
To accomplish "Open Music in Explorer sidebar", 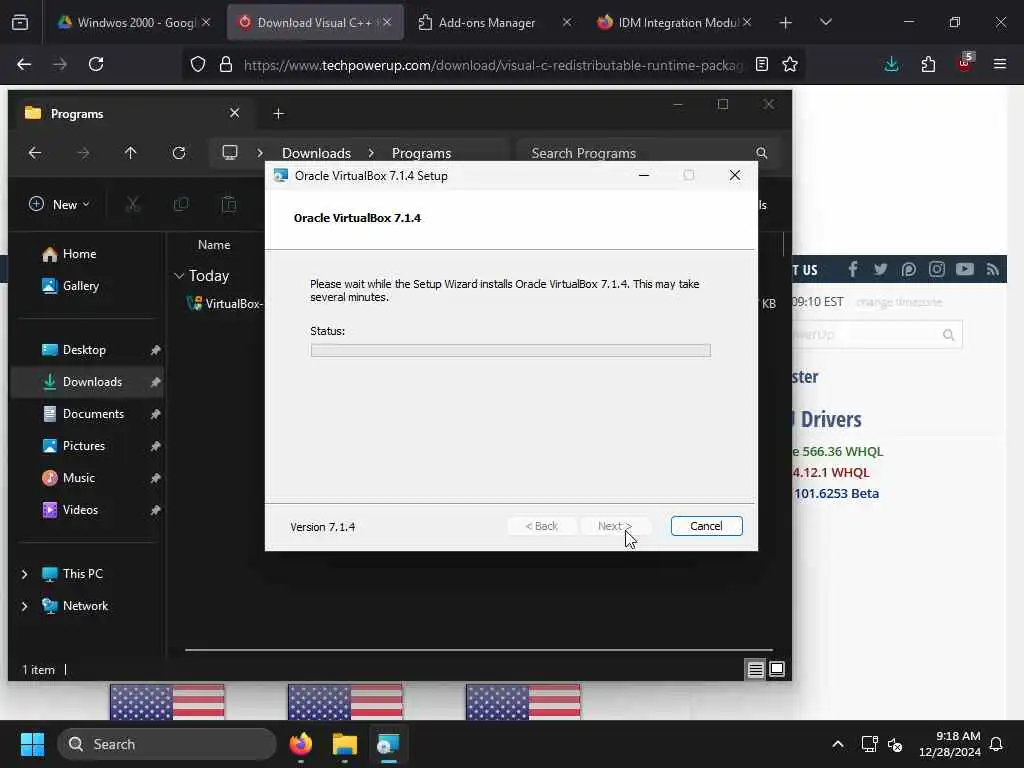I will (78, 478).
